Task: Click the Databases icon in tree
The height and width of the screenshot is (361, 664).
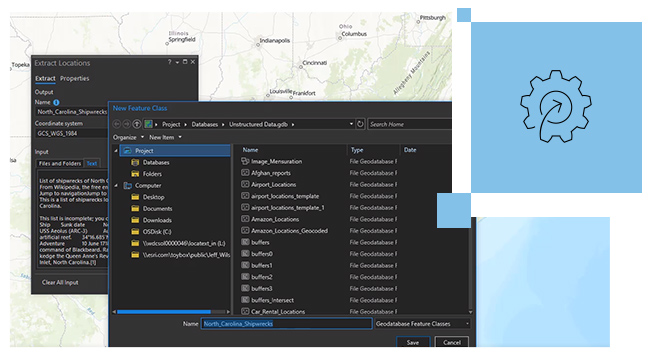Action: pyautogui.click(x=135, y=162)
